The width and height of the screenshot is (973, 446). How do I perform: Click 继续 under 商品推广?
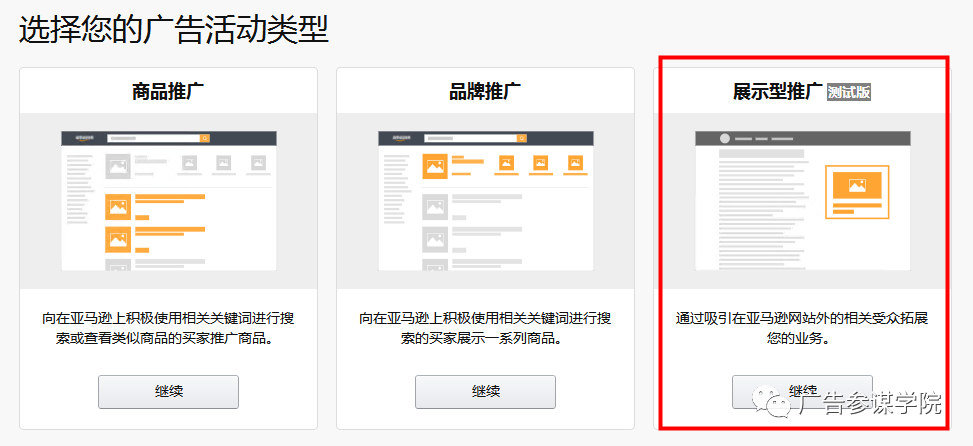[x=168, y=391]
